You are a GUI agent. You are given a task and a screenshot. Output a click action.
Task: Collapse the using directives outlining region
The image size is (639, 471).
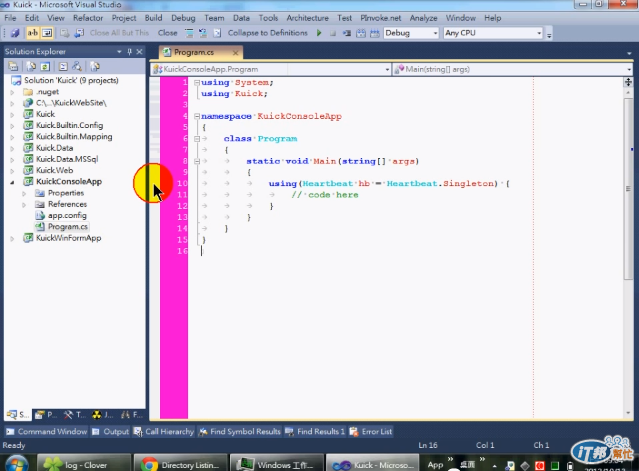coord(196,82)
